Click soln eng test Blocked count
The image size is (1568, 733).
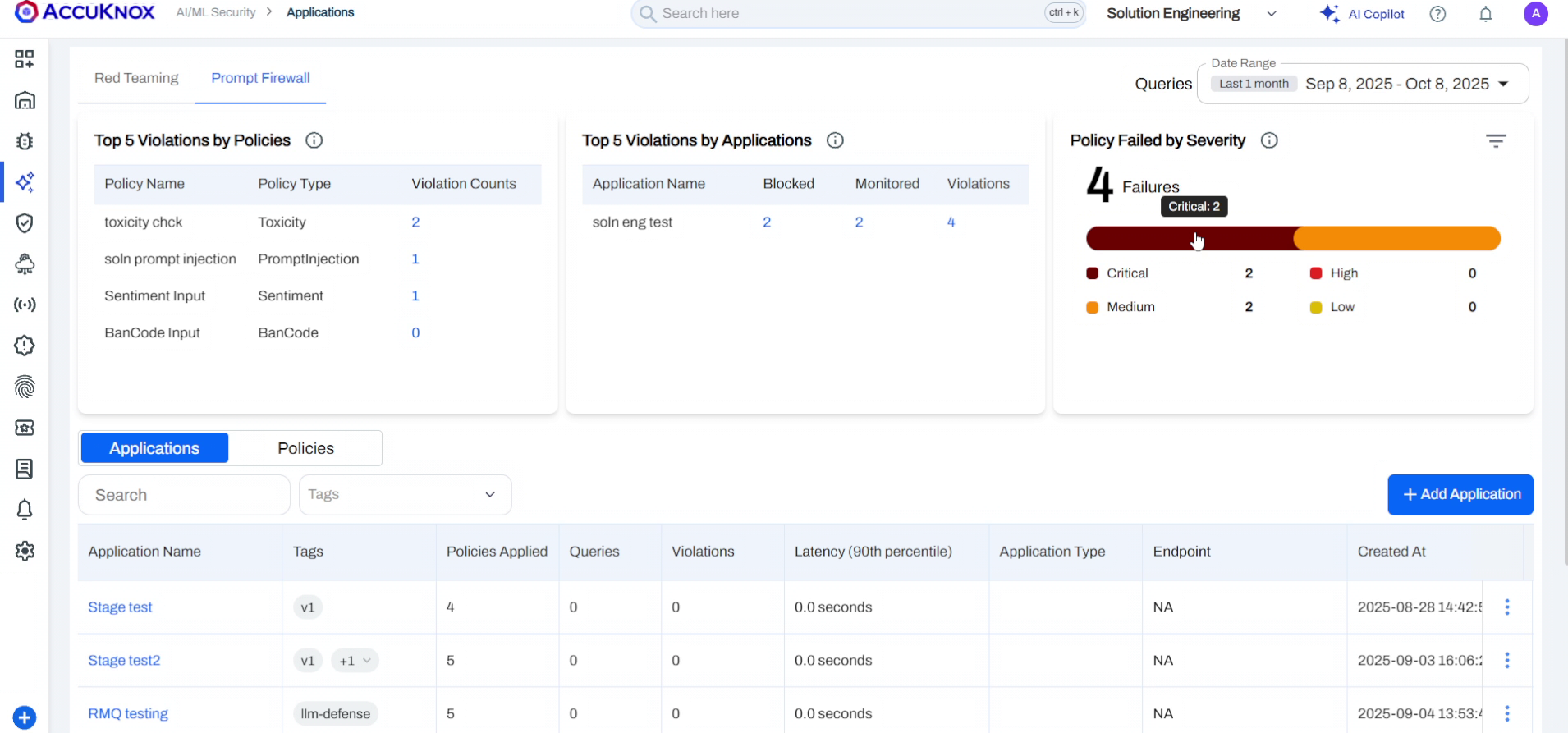click(x=767, y=222)
